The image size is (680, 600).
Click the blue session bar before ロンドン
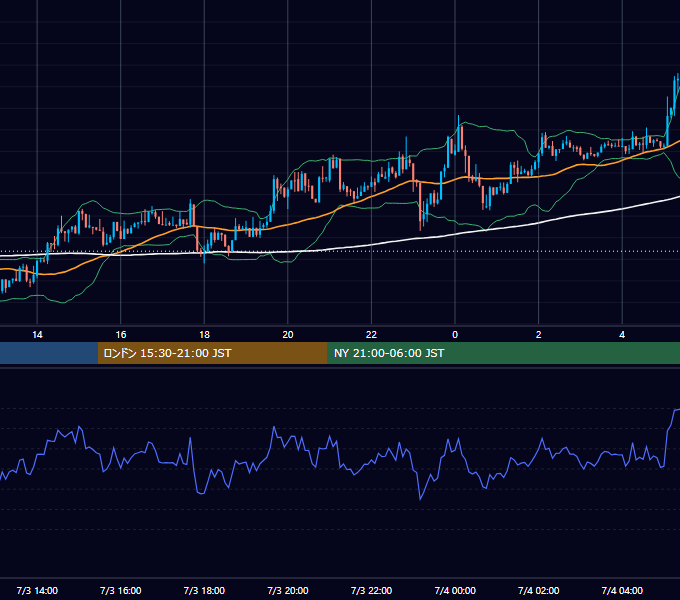[49, 353]
